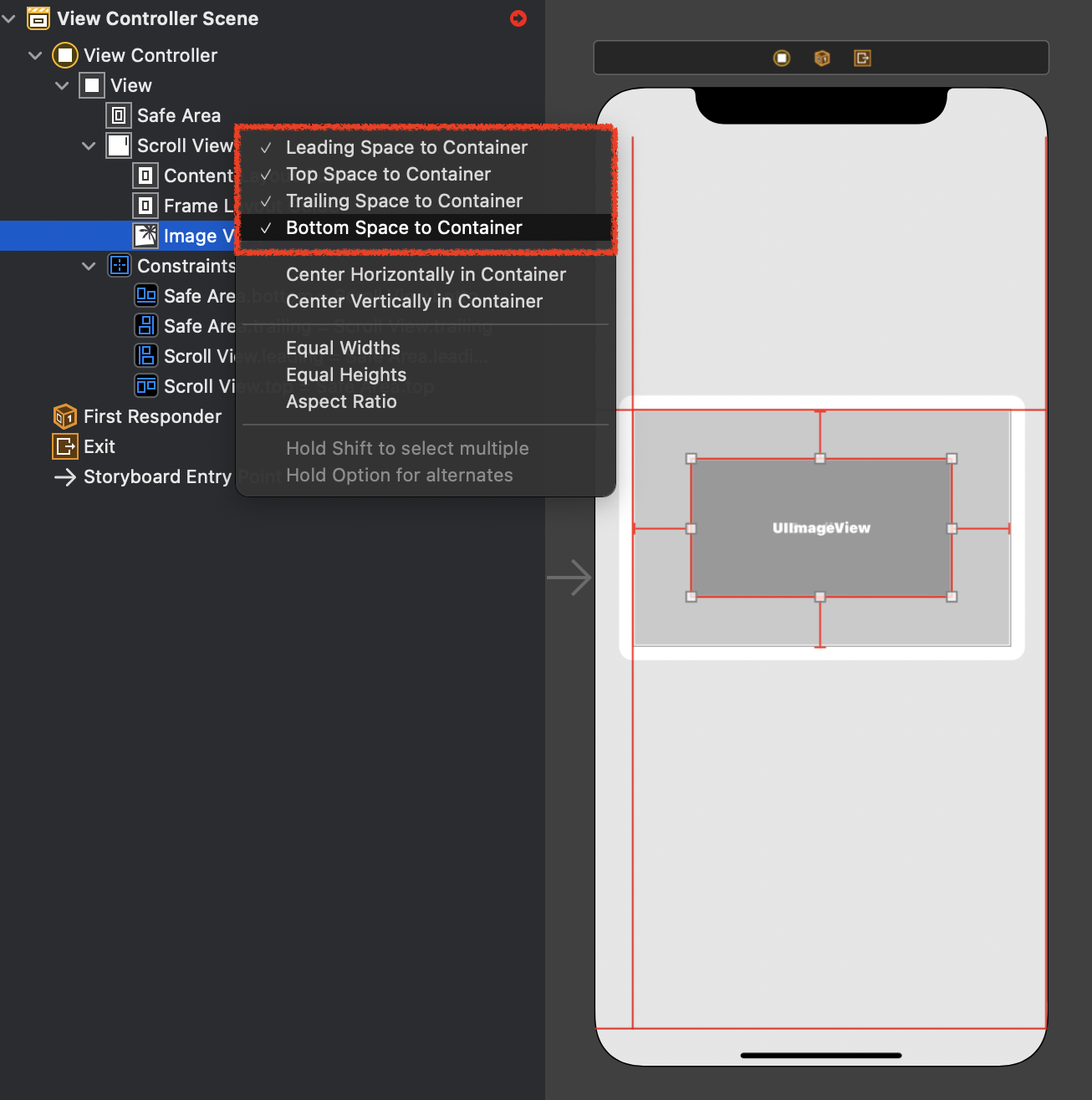This screenshot has width=1092, height=1100.
Task: Click the red error arrow indicator
Action: [x=518, y=18]
